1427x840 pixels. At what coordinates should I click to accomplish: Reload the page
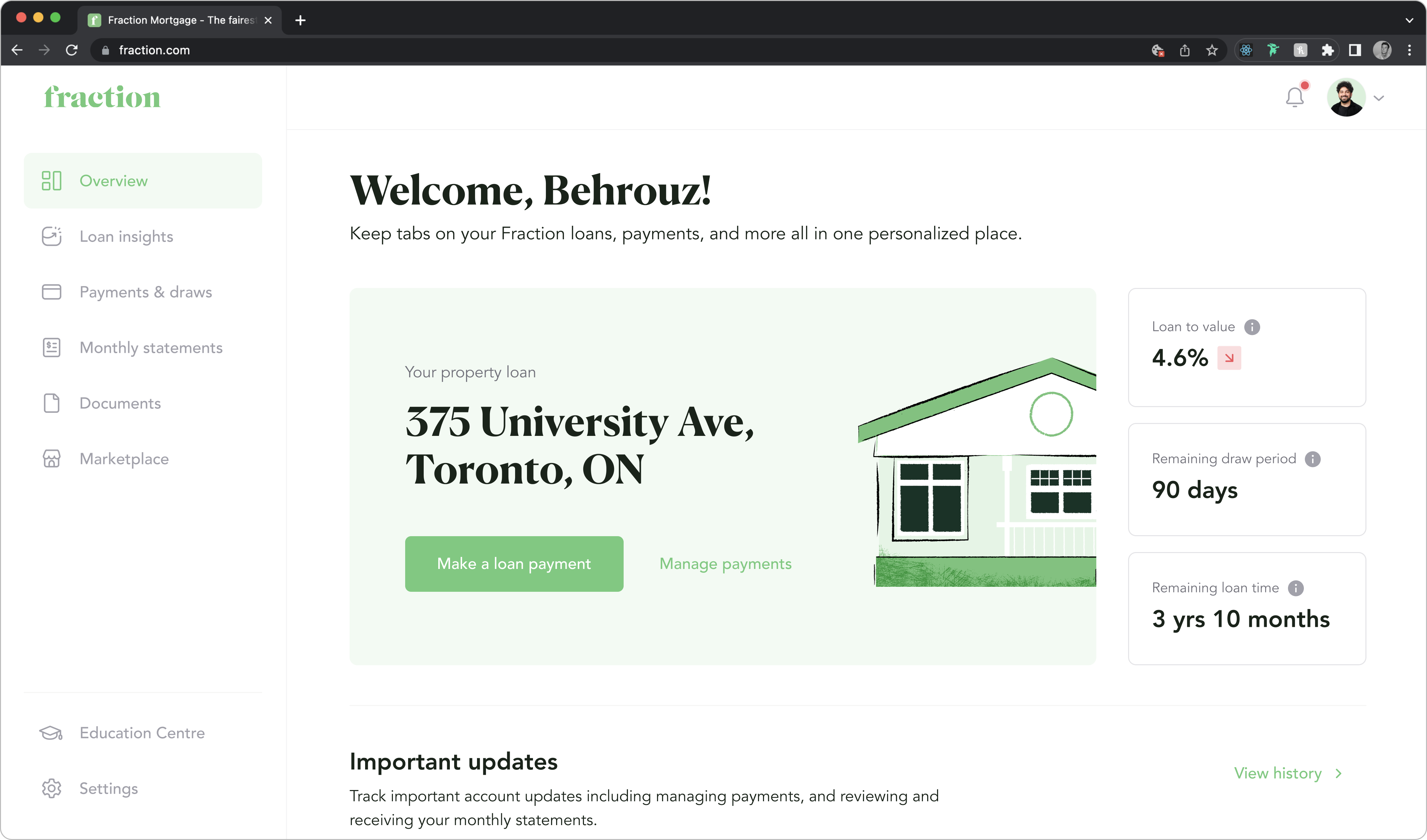click(x=72, y=50)
